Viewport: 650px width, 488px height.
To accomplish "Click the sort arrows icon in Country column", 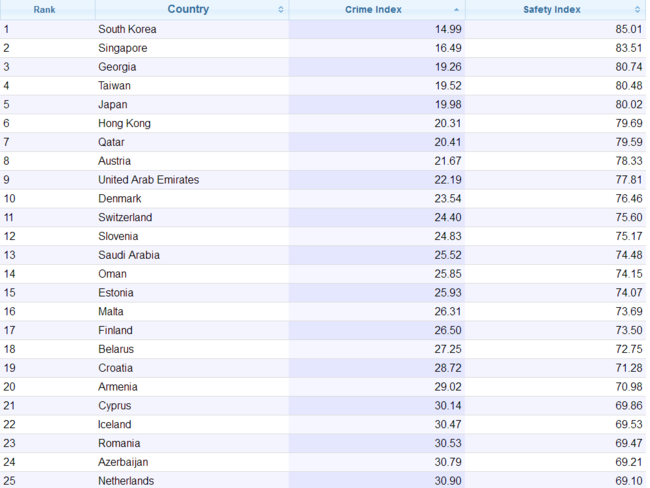I will click(x=281, y=10).
